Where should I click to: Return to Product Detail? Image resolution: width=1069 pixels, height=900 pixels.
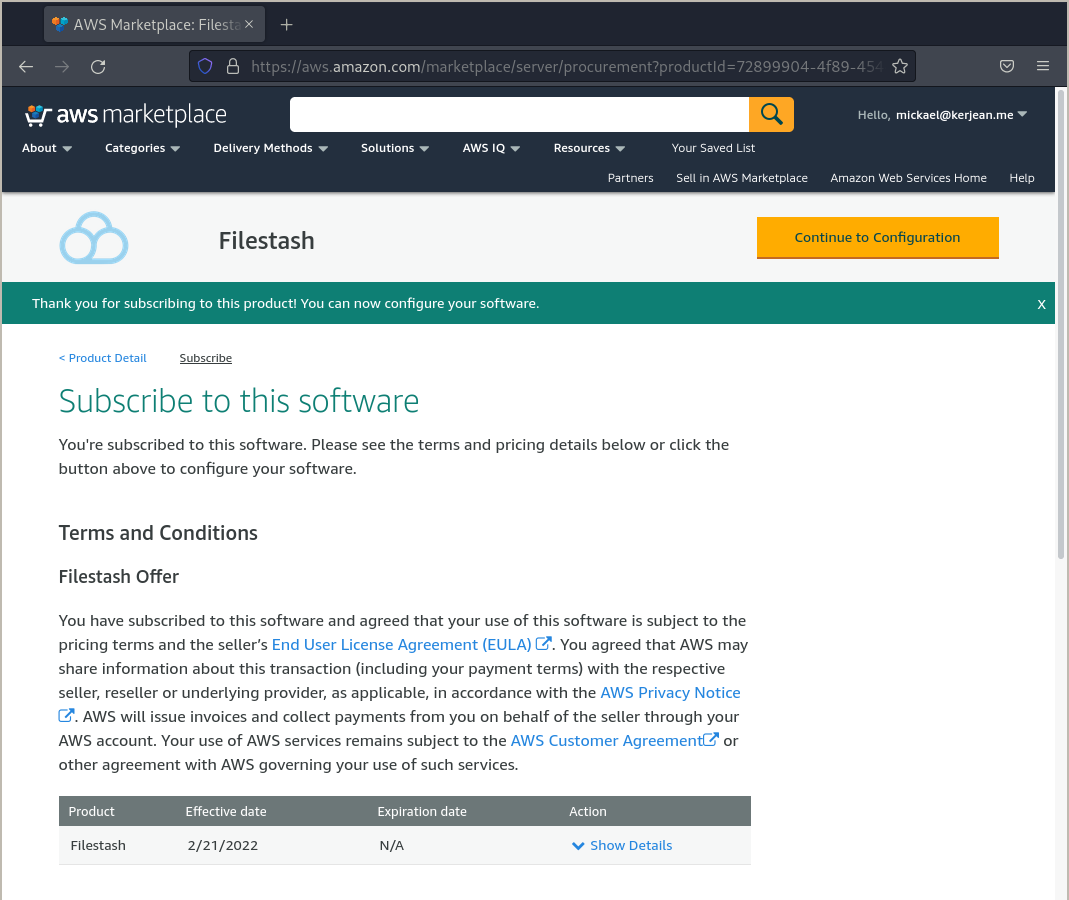point(102,358)
